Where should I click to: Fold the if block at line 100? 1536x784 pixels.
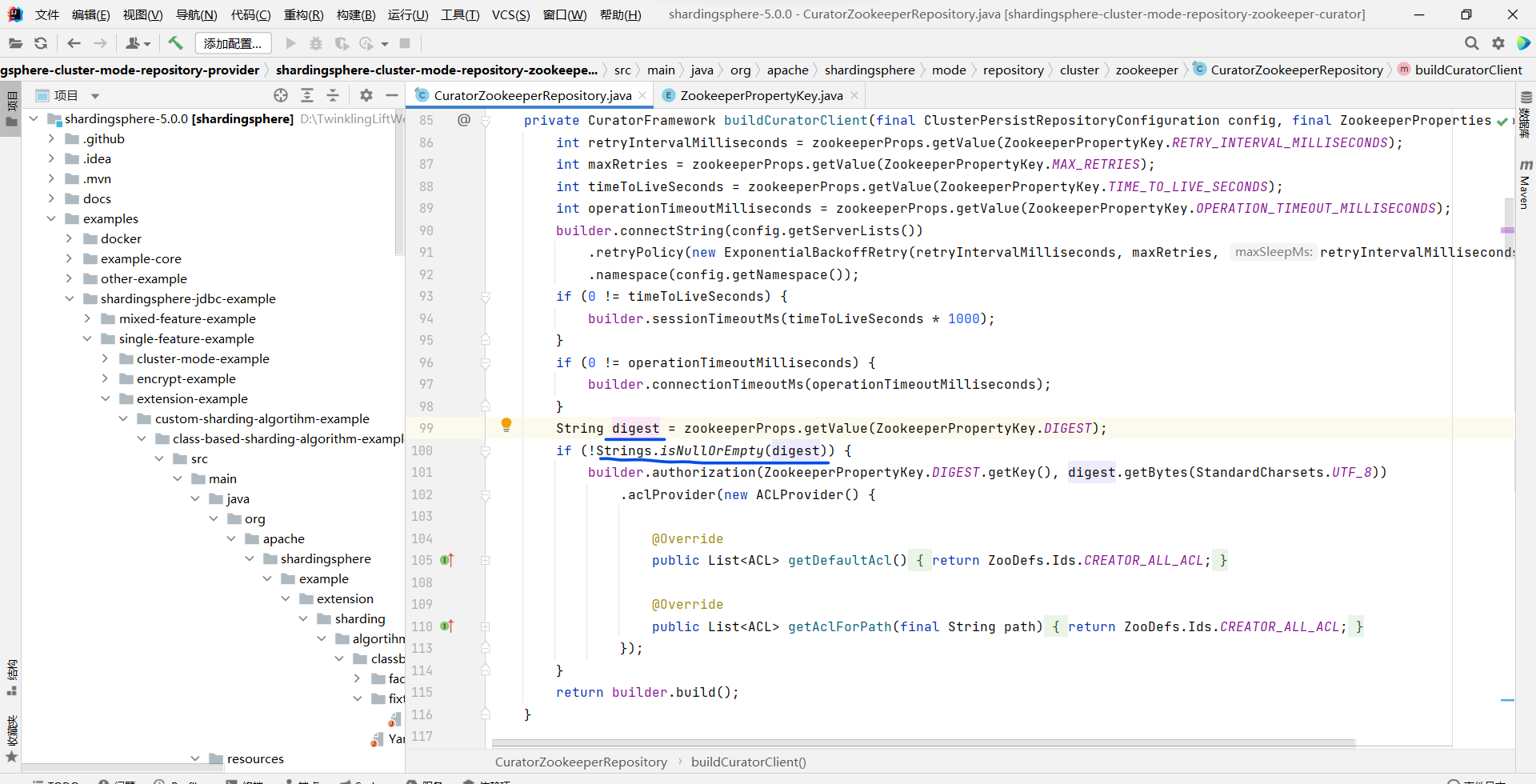485,451
